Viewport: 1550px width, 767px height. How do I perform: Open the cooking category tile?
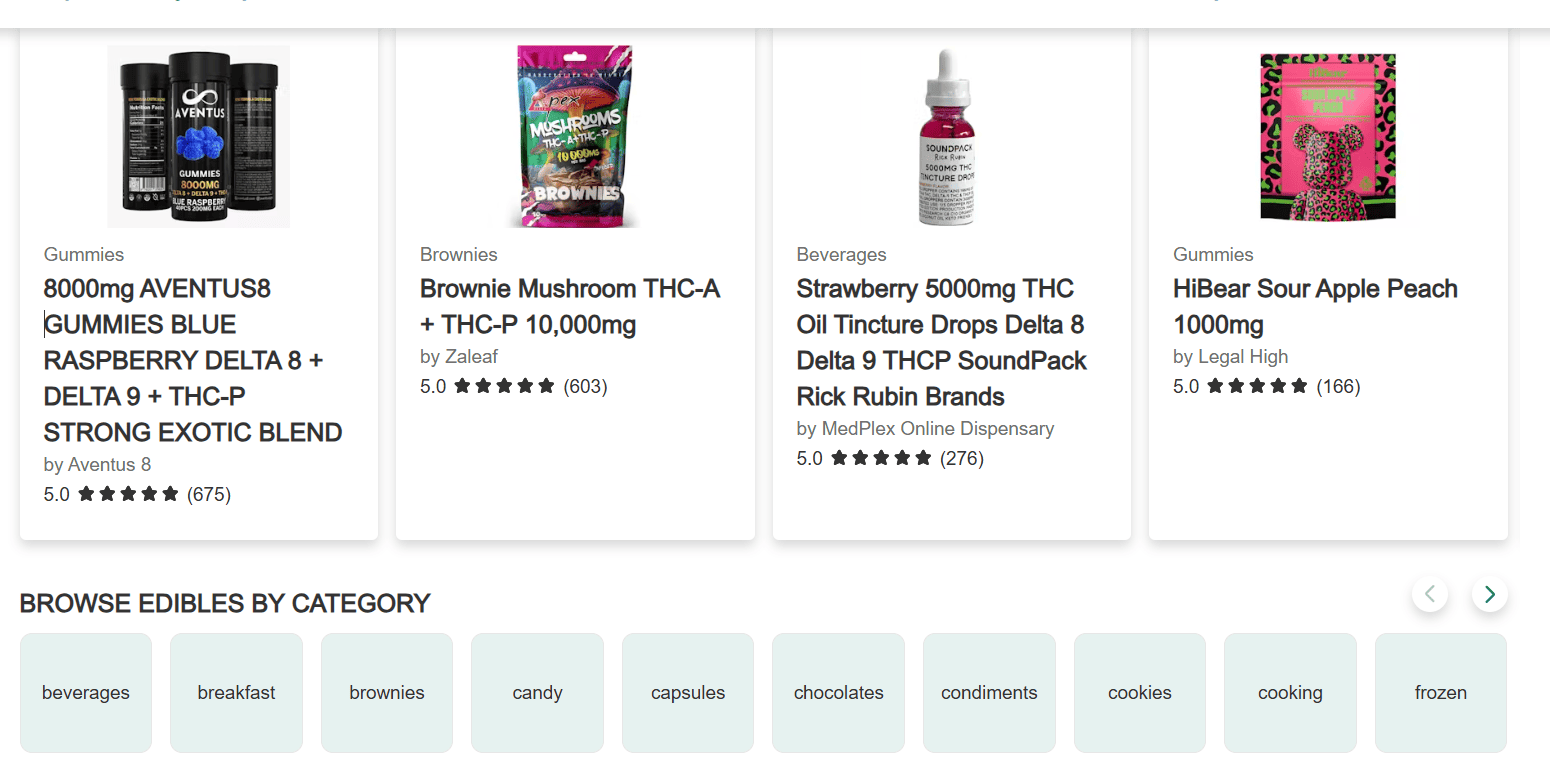pyautogui.click(x=1290, y=692)
